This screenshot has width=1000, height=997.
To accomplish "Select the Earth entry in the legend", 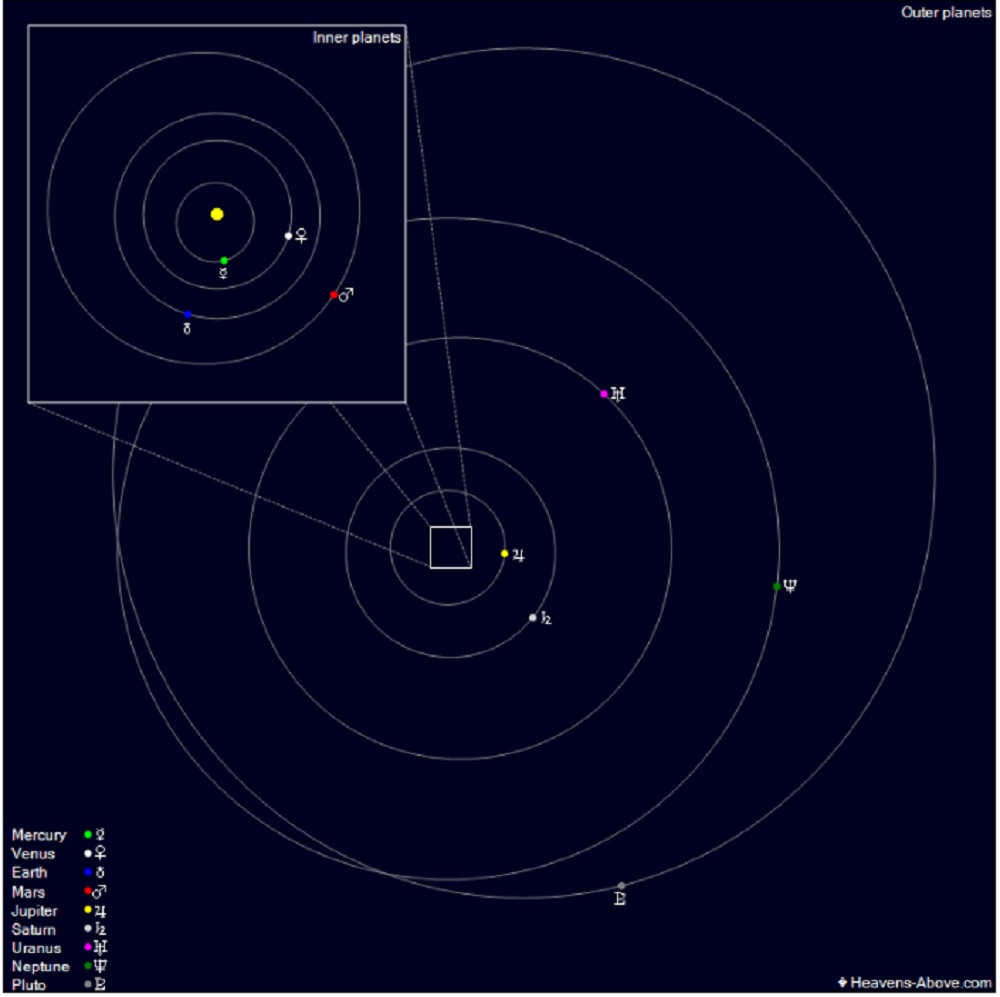I will pyautogui.click(x=30, y=873).
